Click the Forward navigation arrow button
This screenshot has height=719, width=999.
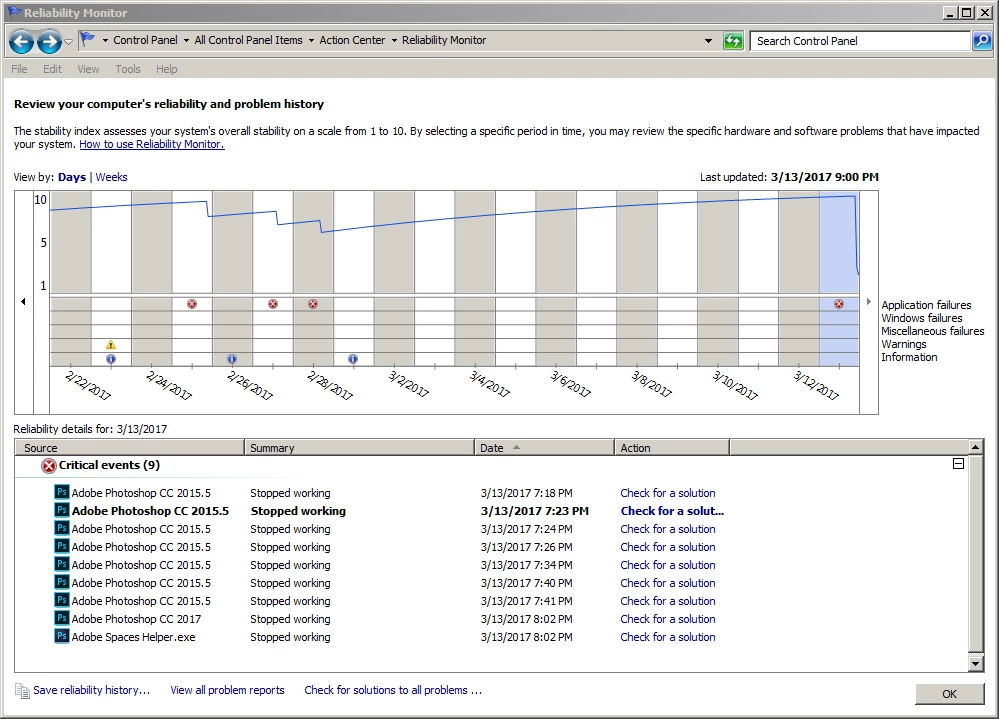pos(49,42)
